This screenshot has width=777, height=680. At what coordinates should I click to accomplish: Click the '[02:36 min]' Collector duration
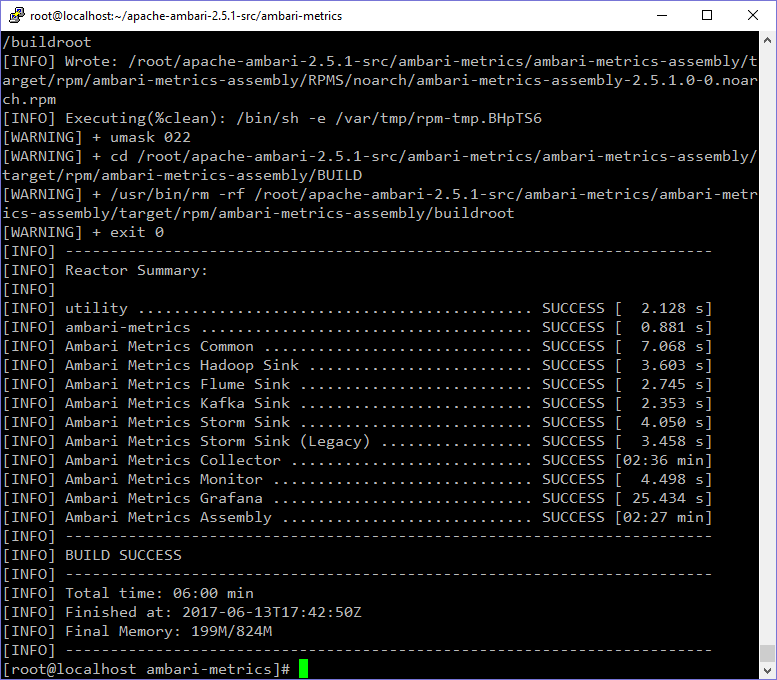pyautogui.click(x=664, y=460)
